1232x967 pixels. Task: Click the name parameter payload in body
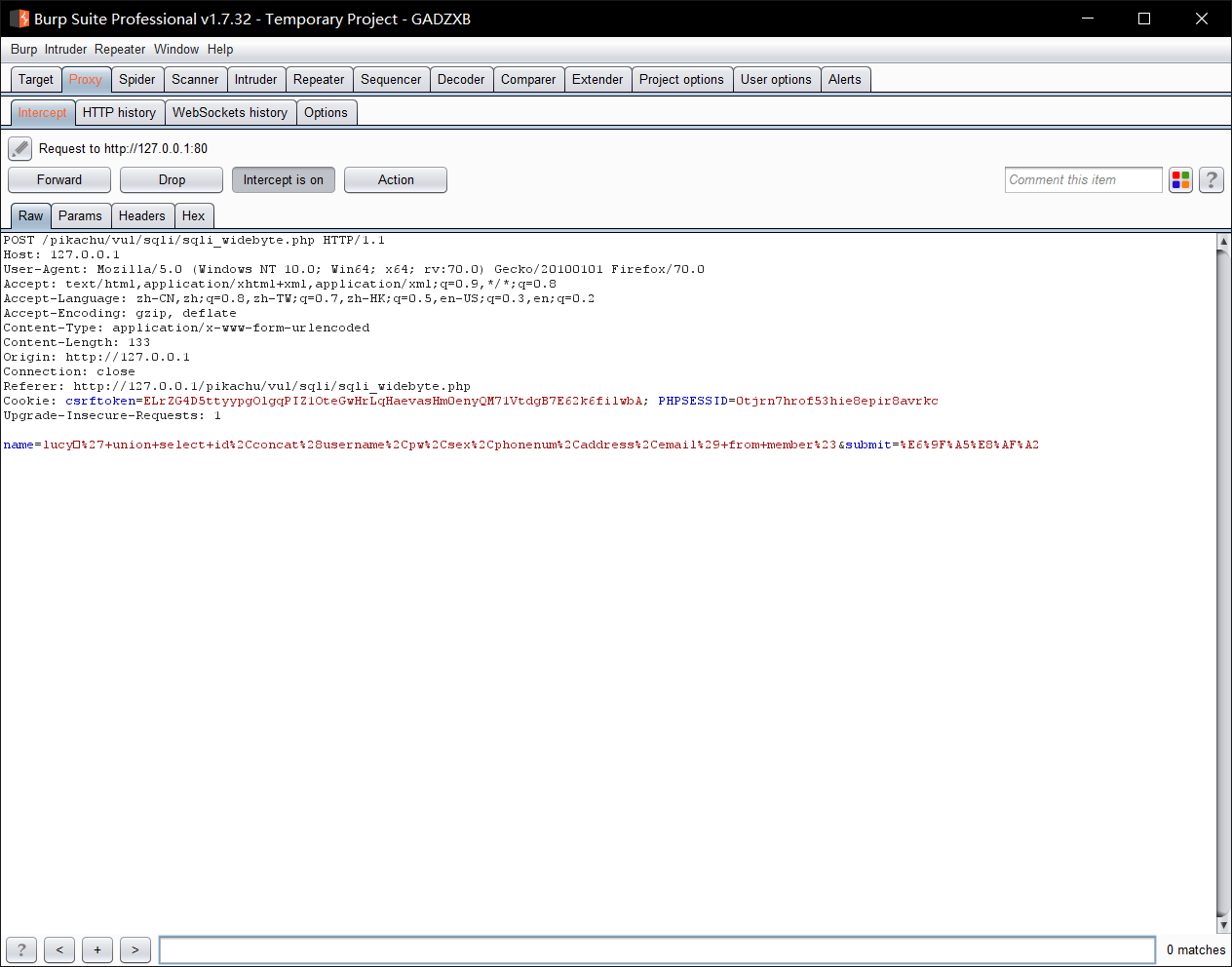(x=440, y=445)
